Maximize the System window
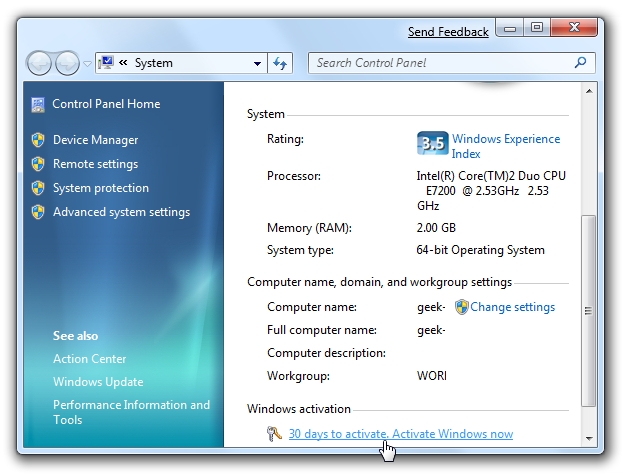This screenshot has width=623, height=476. coord(537,28)
